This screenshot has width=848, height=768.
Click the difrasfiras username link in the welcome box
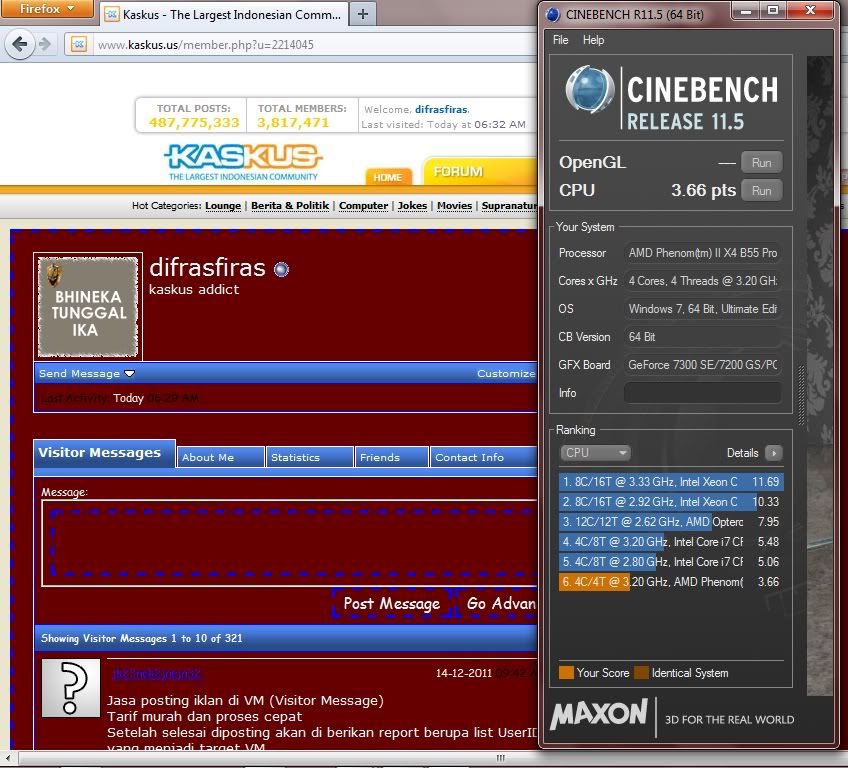point(441,109)
